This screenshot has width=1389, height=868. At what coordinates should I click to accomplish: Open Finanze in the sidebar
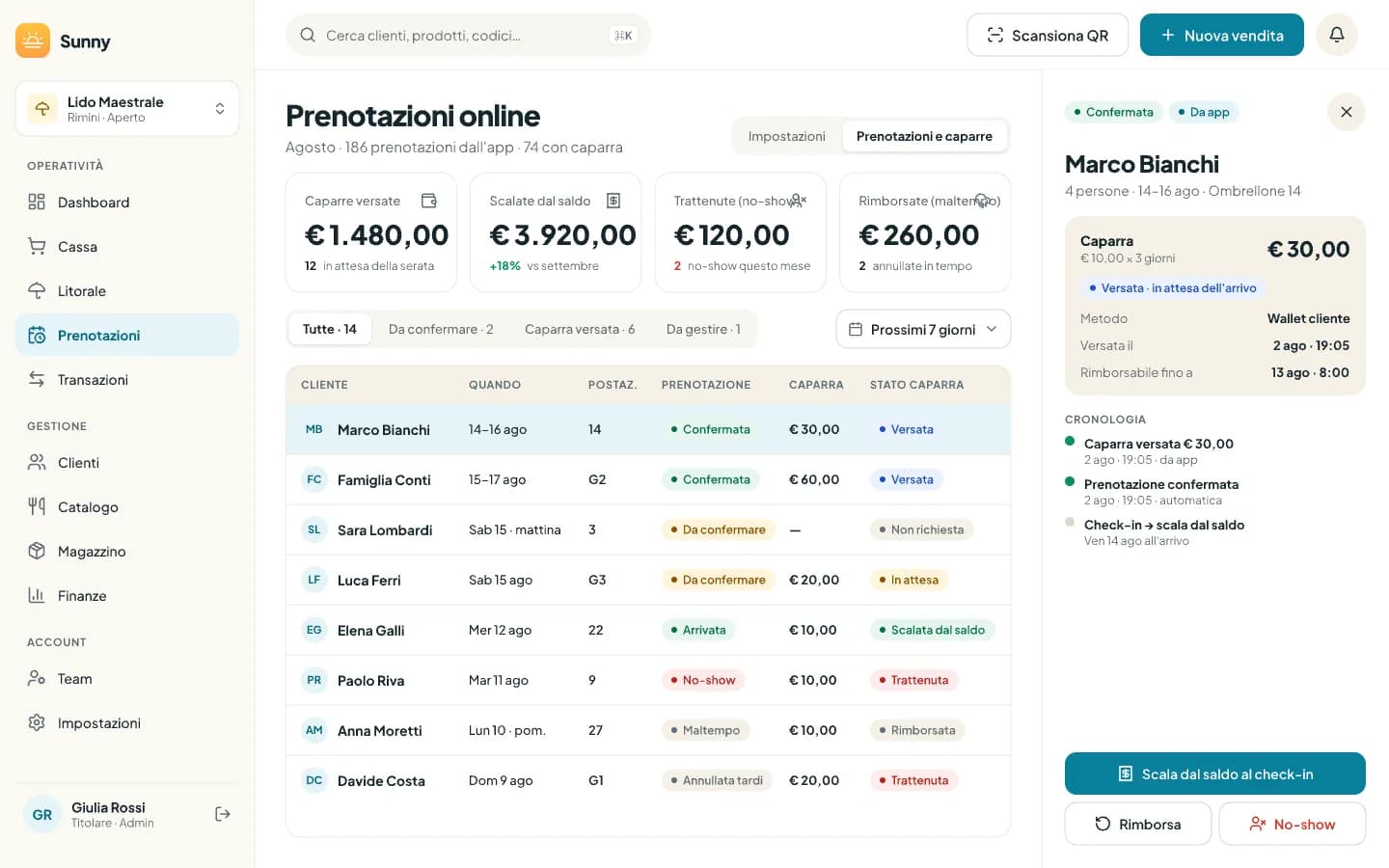point(127,595)
